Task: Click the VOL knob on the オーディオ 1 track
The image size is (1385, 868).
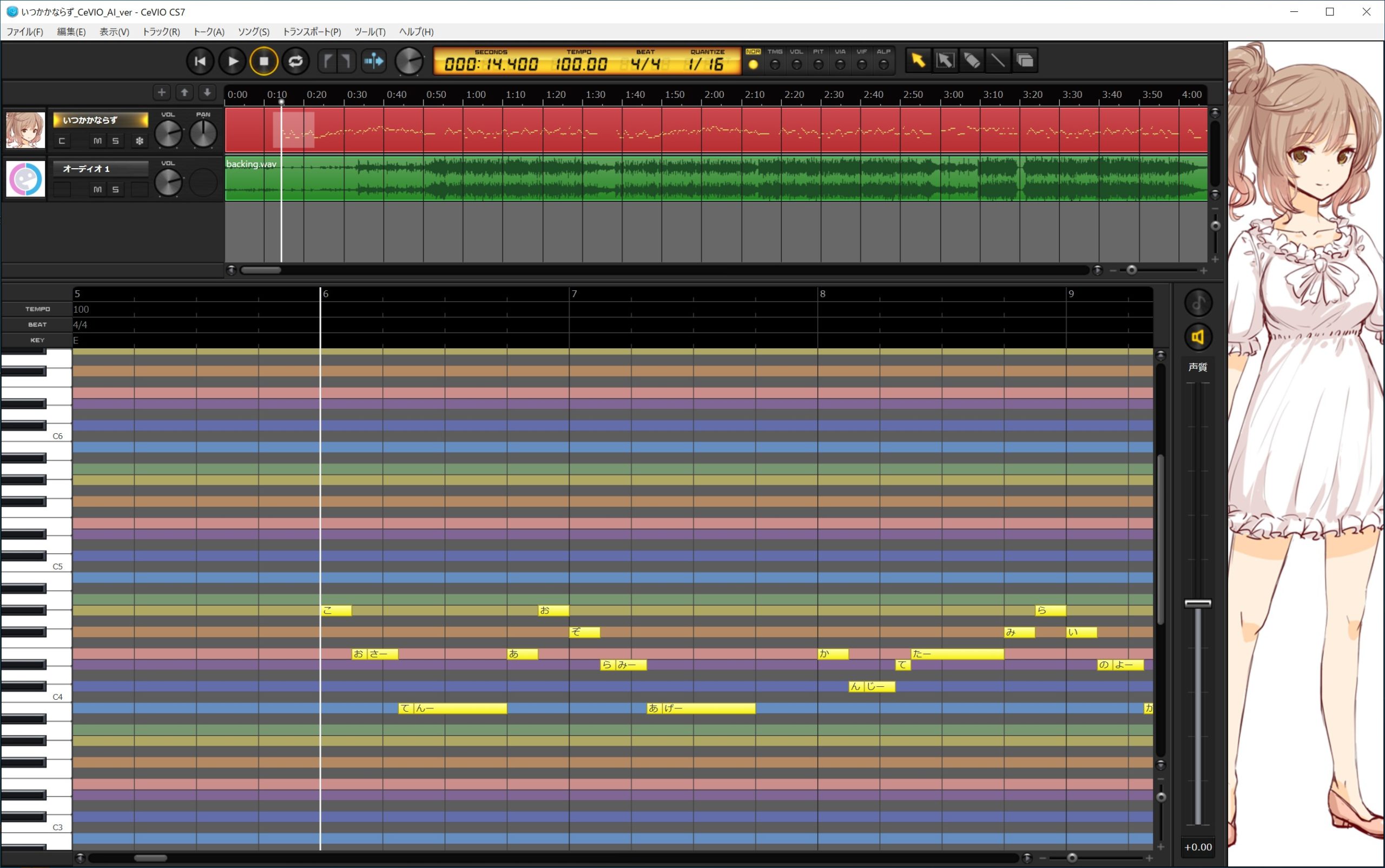Action: pyautogui.click(x=168, y=183)
